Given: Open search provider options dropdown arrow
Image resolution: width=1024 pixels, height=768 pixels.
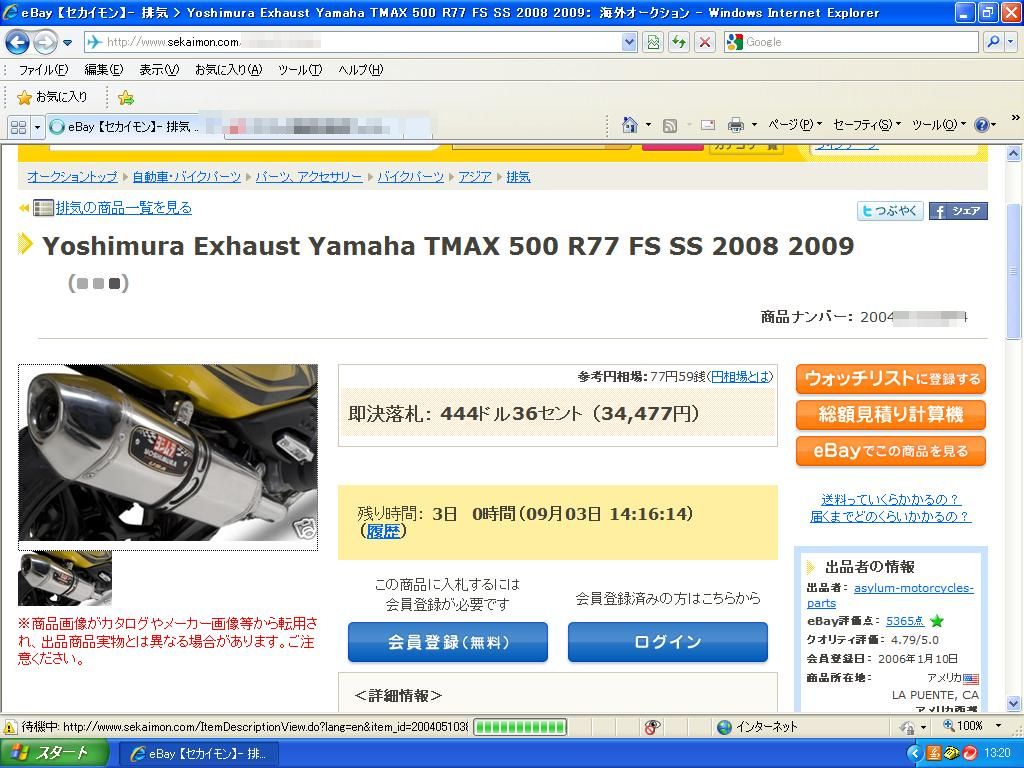Looking at the screenshot, I should pos(1010,42).
